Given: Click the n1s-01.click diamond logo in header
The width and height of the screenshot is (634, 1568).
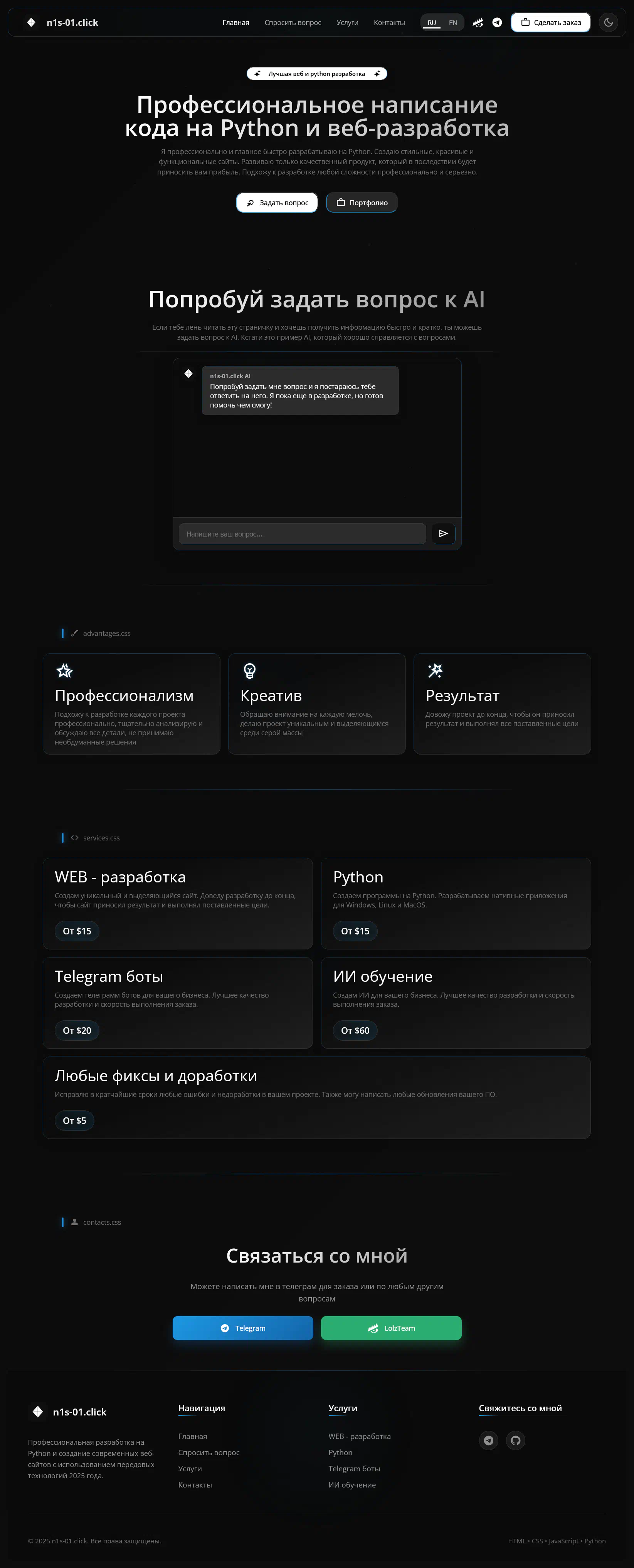Looking at the screenshot, I should 31,22.
